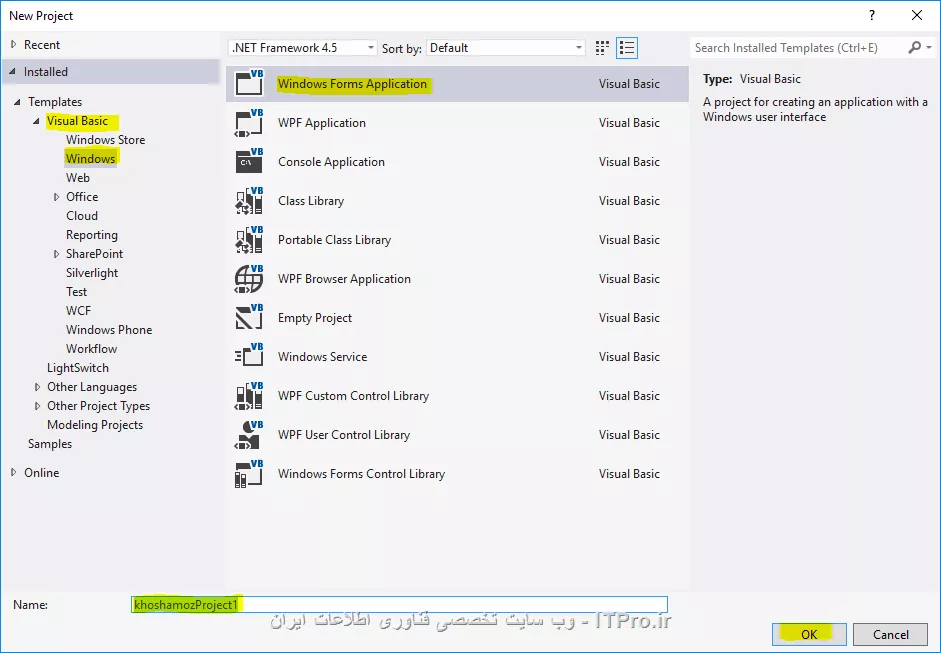Select the WPF Custom Control Library name

point(353,396)
